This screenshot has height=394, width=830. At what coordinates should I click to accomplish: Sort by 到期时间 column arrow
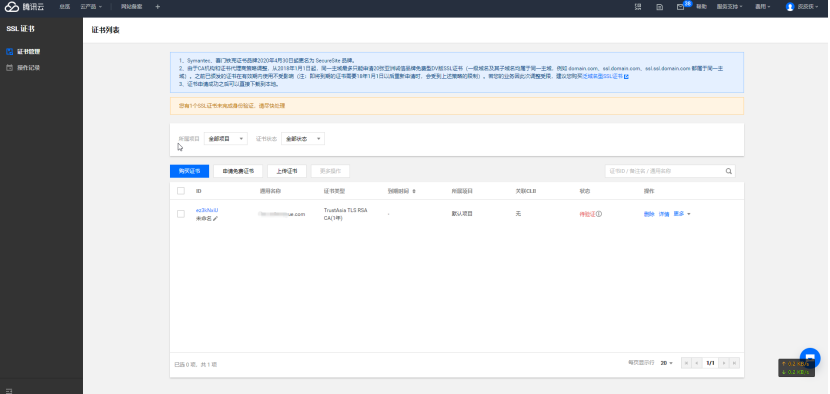[x=414, y=191]
